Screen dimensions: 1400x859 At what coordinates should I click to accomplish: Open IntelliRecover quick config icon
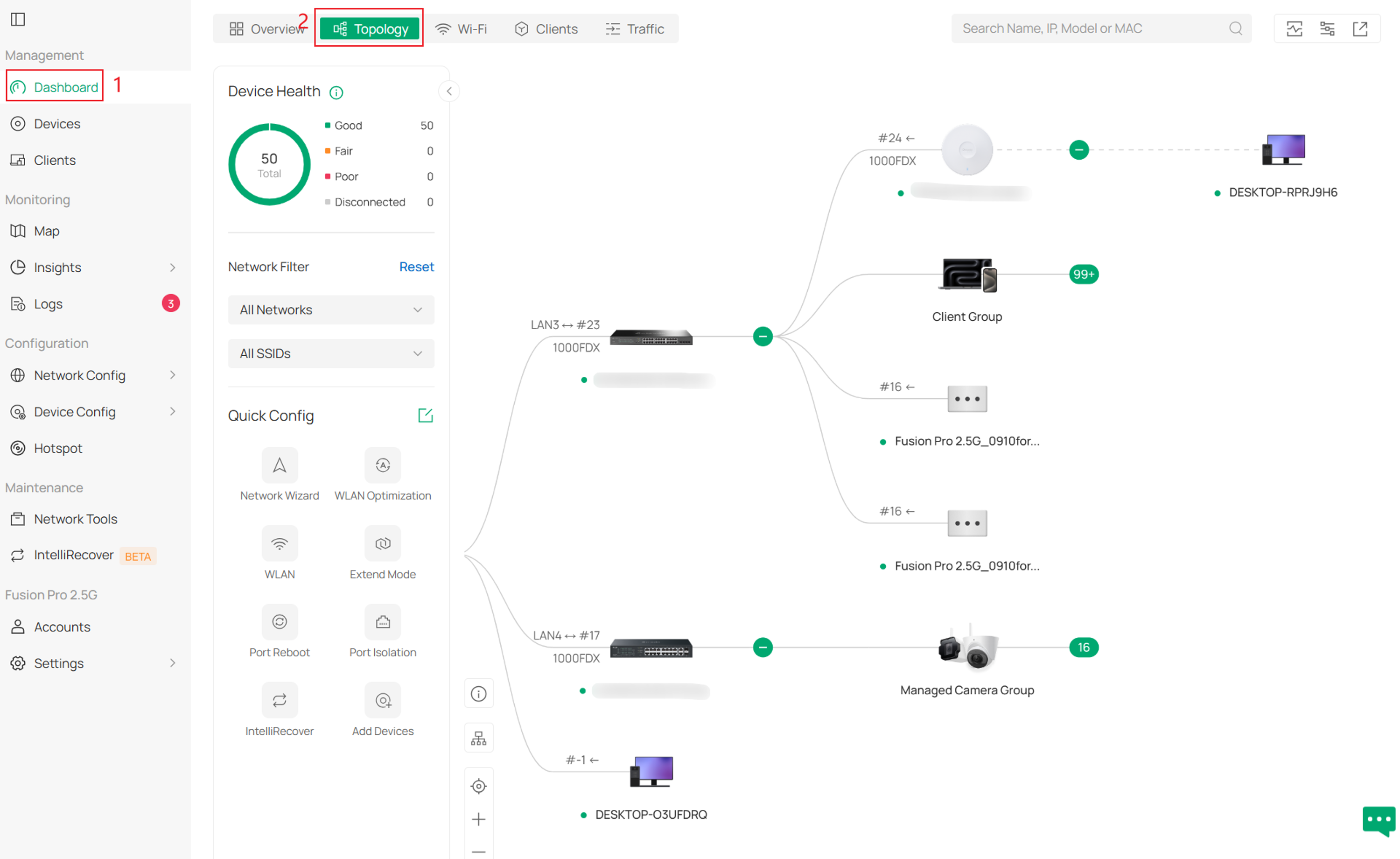(x=280, y=700)
